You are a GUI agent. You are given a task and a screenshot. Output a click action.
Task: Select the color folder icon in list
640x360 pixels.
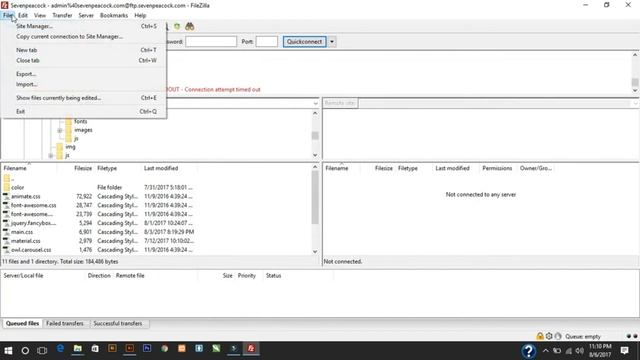(x=7, y=187)
